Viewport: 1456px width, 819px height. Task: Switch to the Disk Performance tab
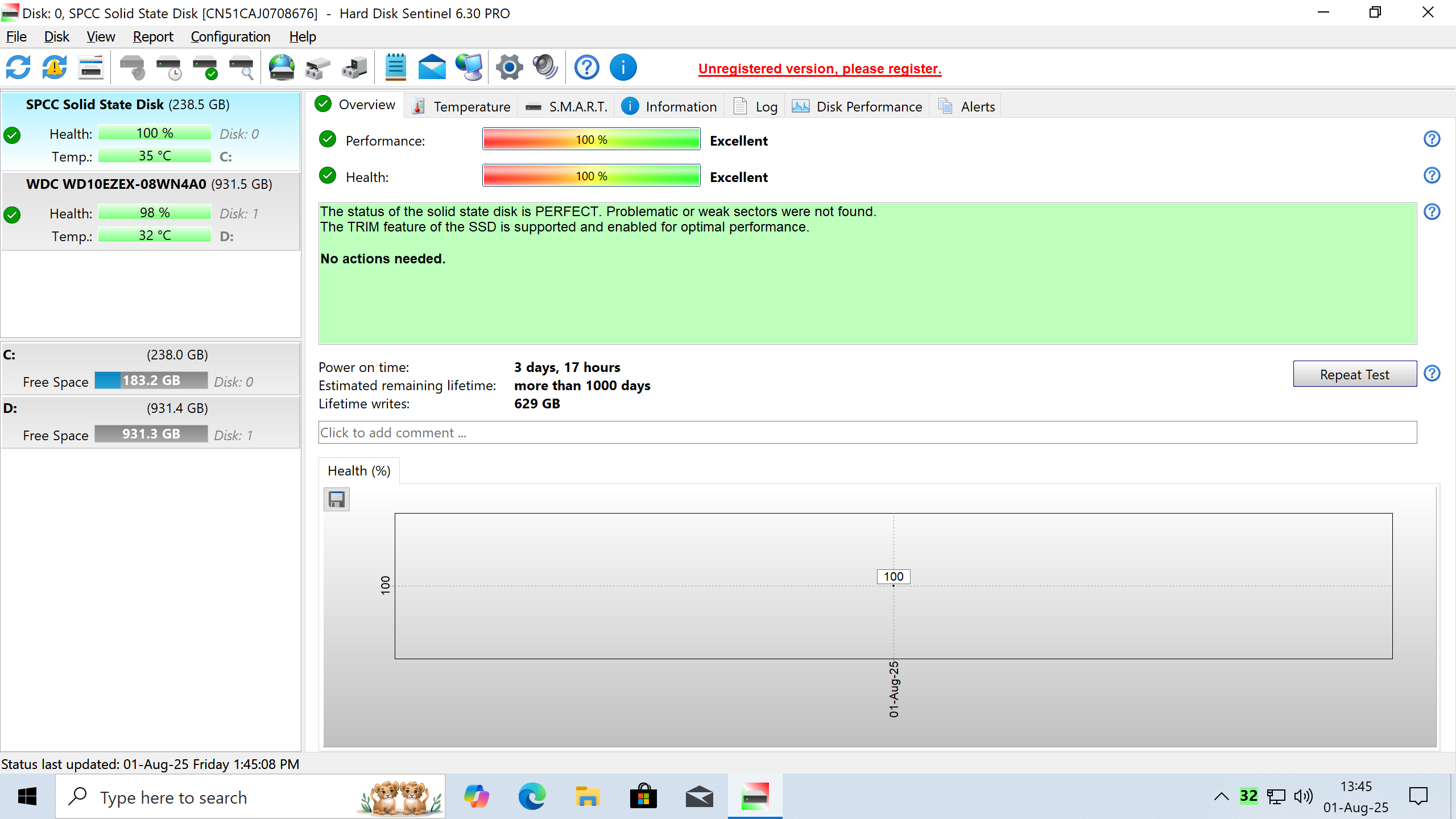[857, 106]
